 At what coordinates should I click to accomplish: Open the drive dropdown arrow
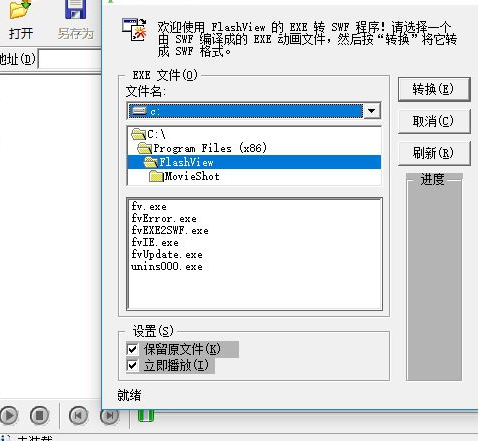(x=372, y=111)
